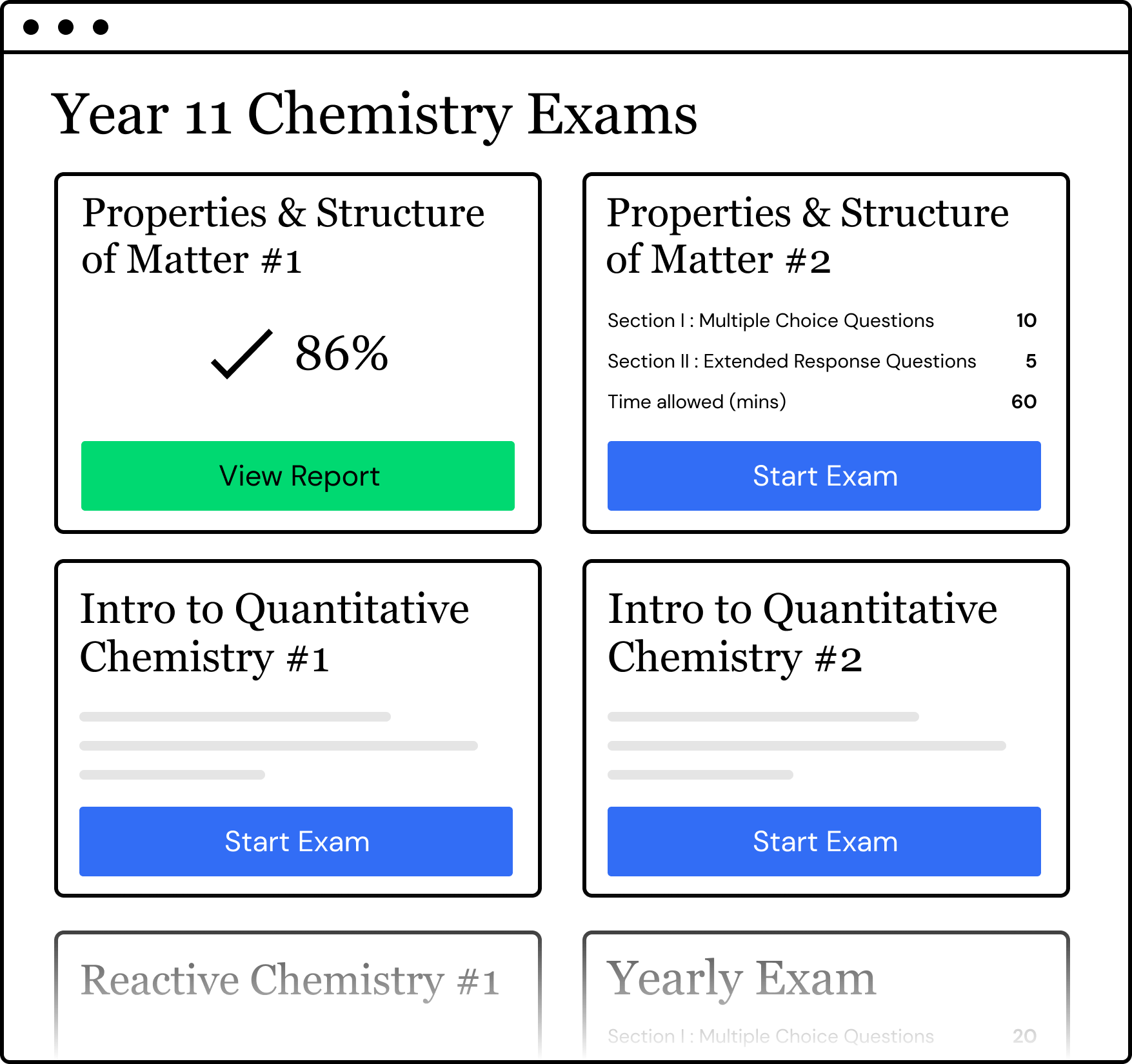Click the middle window control dot
The height and width of the screenshot is (1064, 1132).
click(x=66, y=27)
